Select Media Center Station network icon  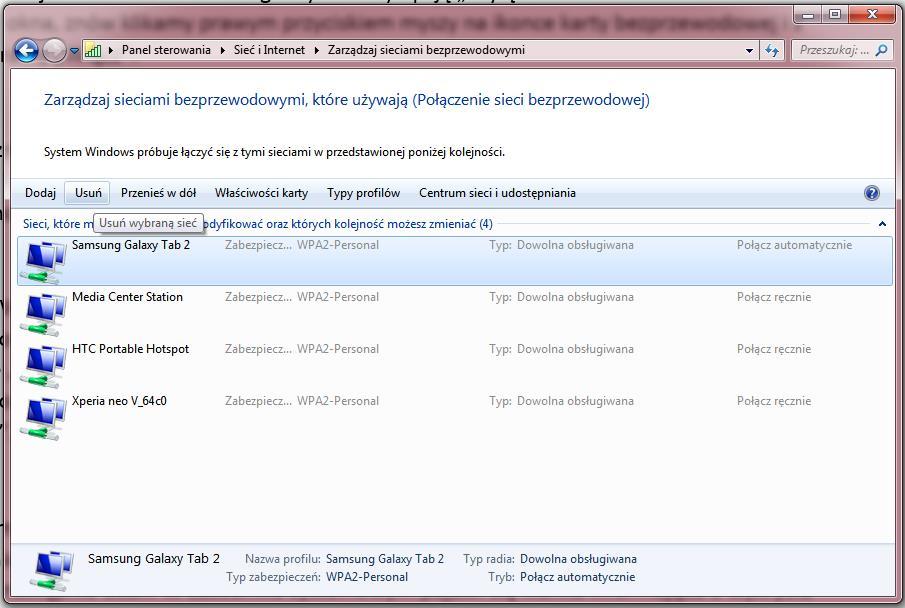(43, 314)
